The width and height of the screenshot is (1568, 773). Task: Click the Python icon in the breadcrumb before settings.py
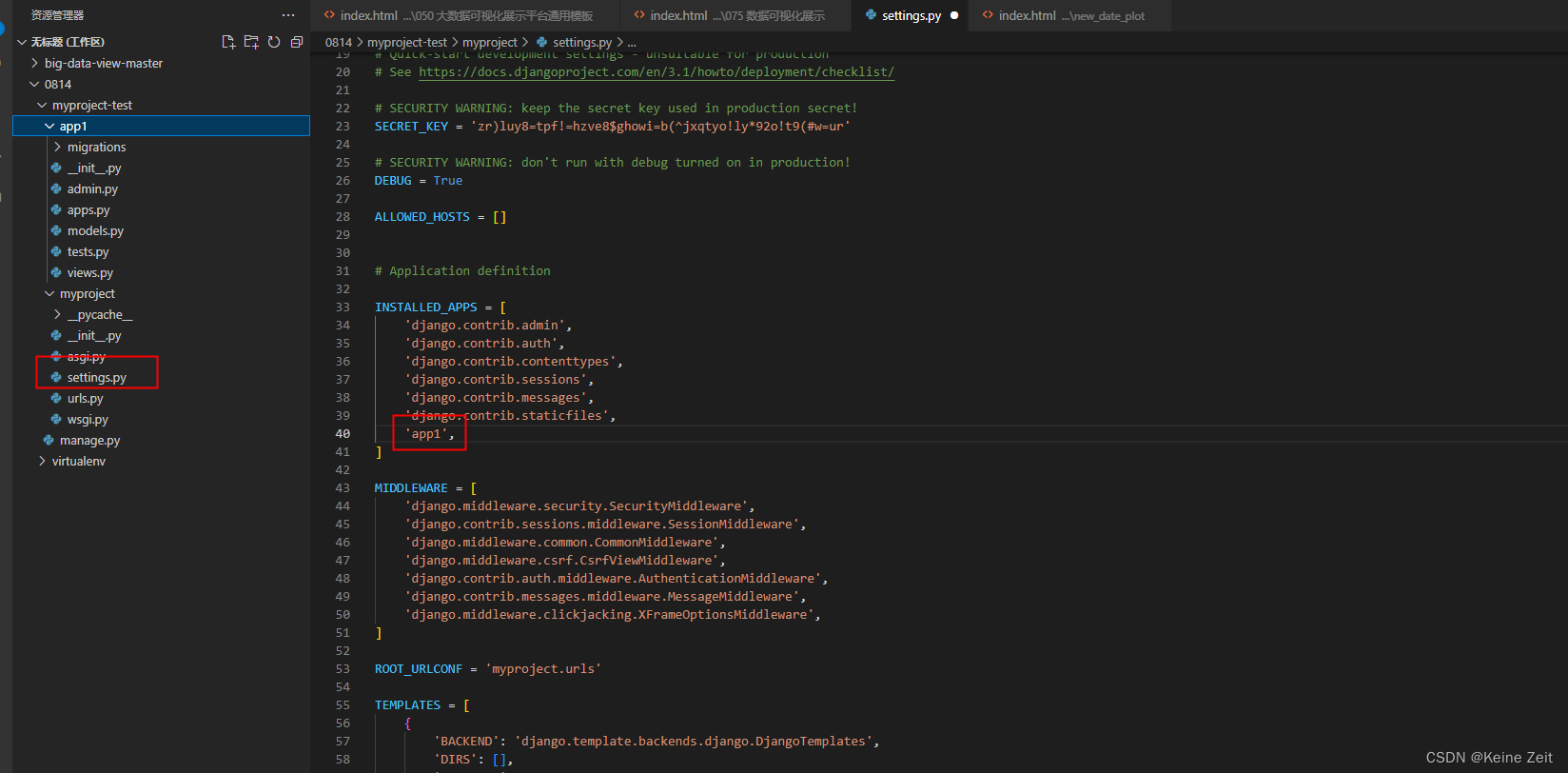coord(542,42)
